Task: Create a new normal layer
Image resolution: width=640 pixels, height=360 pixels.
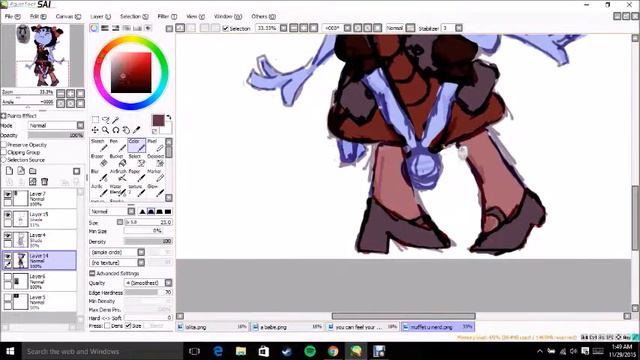Action: [10, 171]
